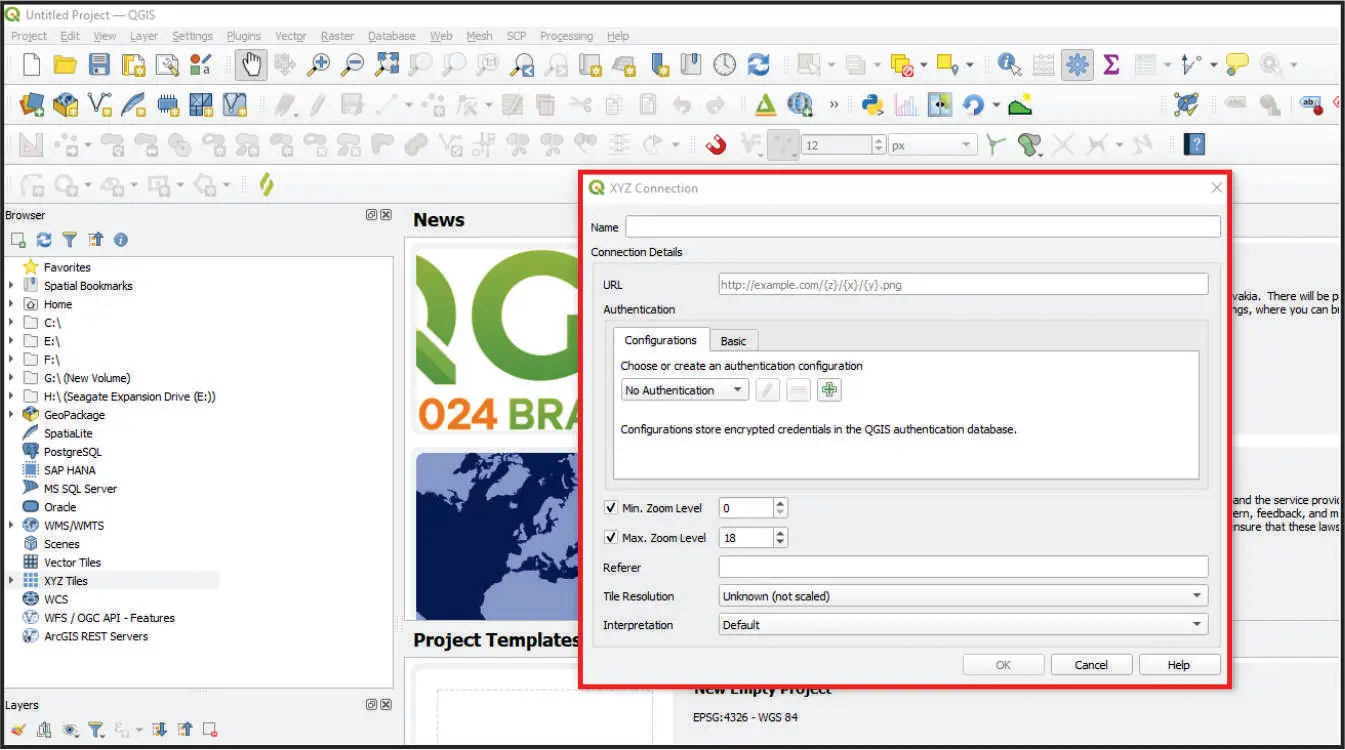Screen dimensions: 1345x750
Task: Click the Referer input field
Action: tap(963, 567)
